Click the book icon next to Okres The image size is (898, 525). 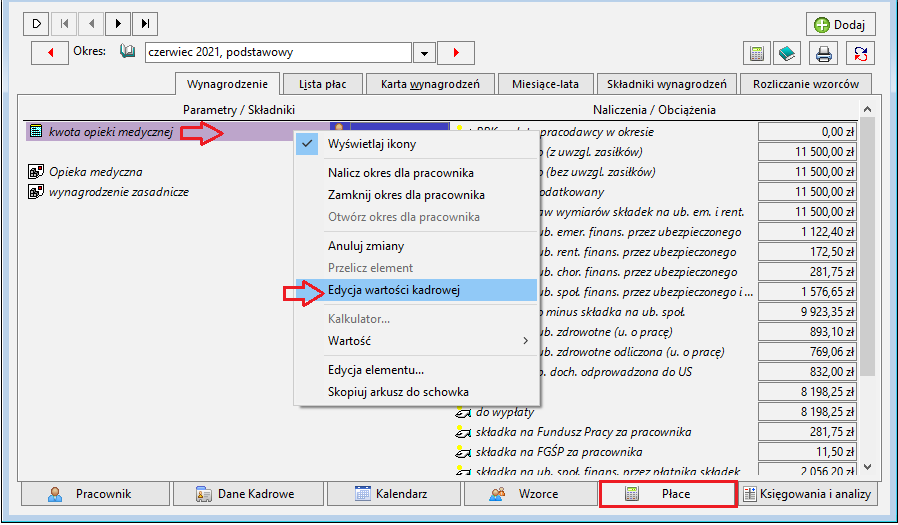[x=127, y=52]
